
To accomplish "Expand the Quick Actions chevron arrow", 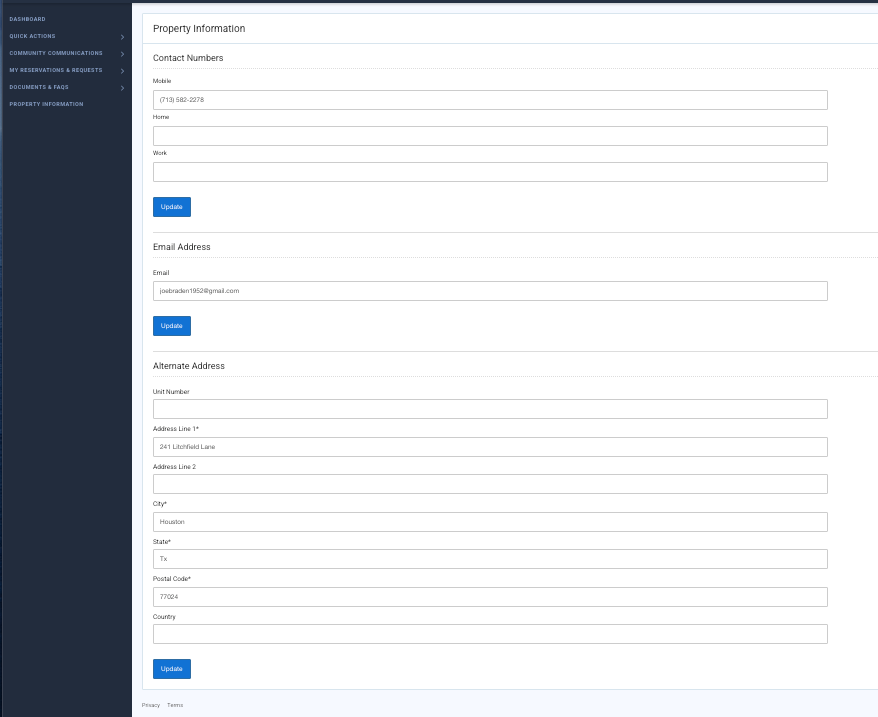I will click(x=122, y=37).
